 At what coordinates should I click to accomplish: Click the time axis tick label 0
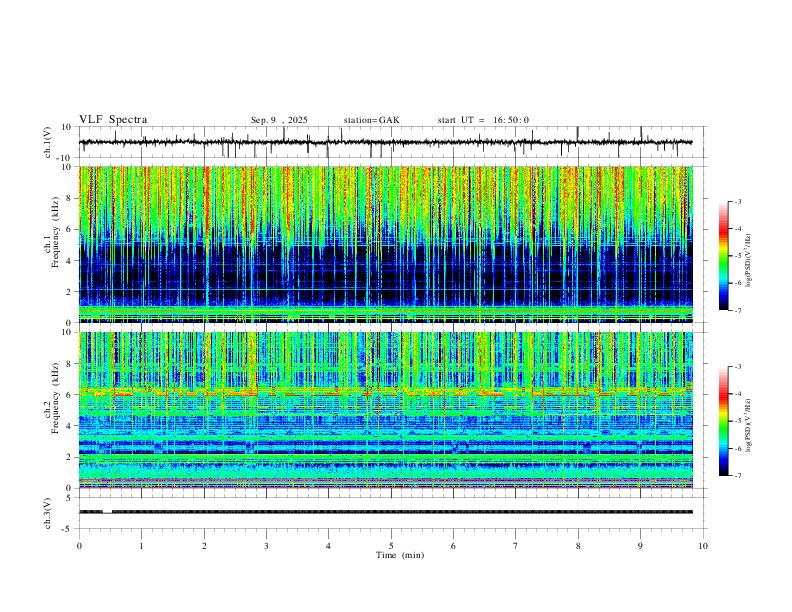[x=79, y=546]
